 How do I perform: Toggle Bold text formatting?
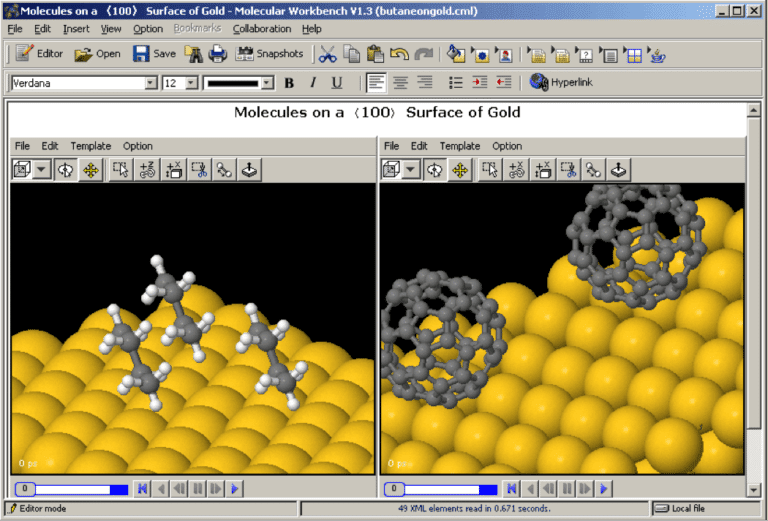289,83
